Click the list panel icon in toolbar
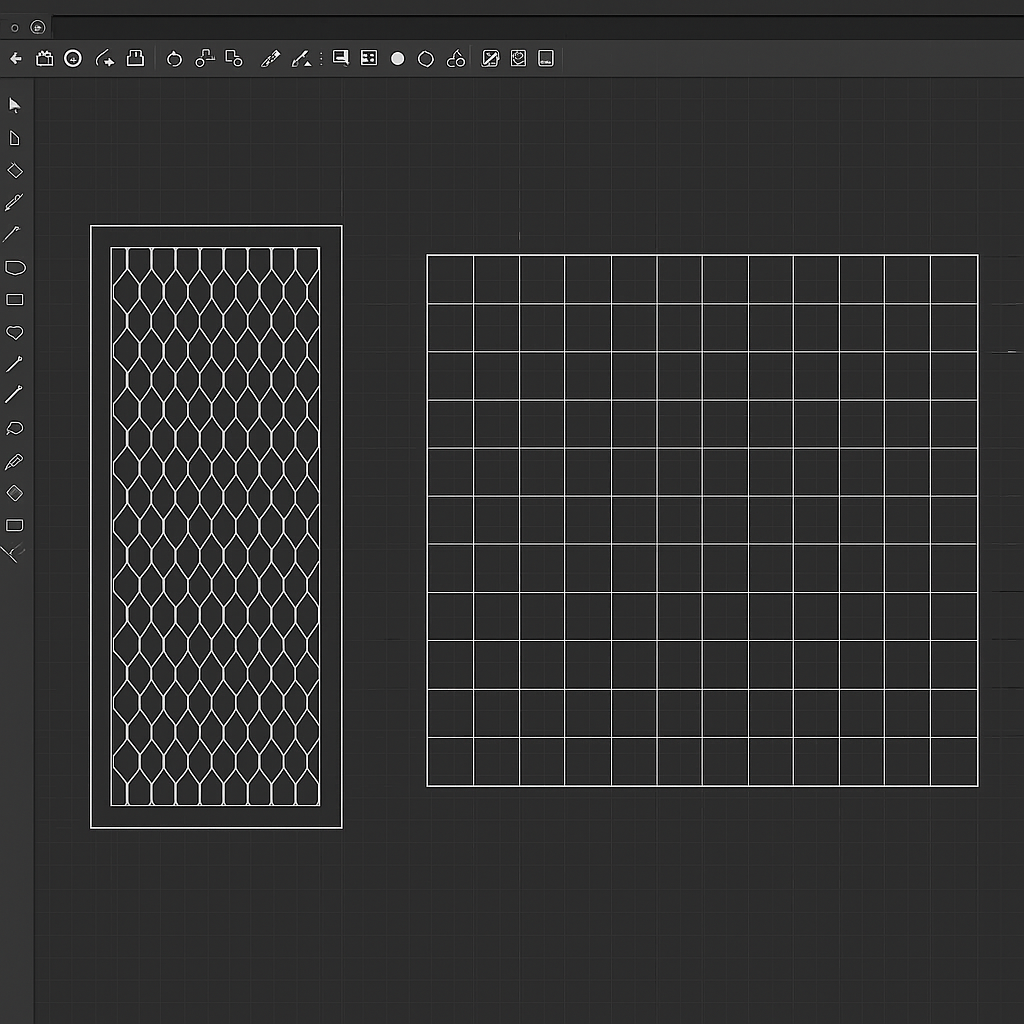Image resolution: width=1024 pixels, height=1024 pixels. click(x=369, y=59)
